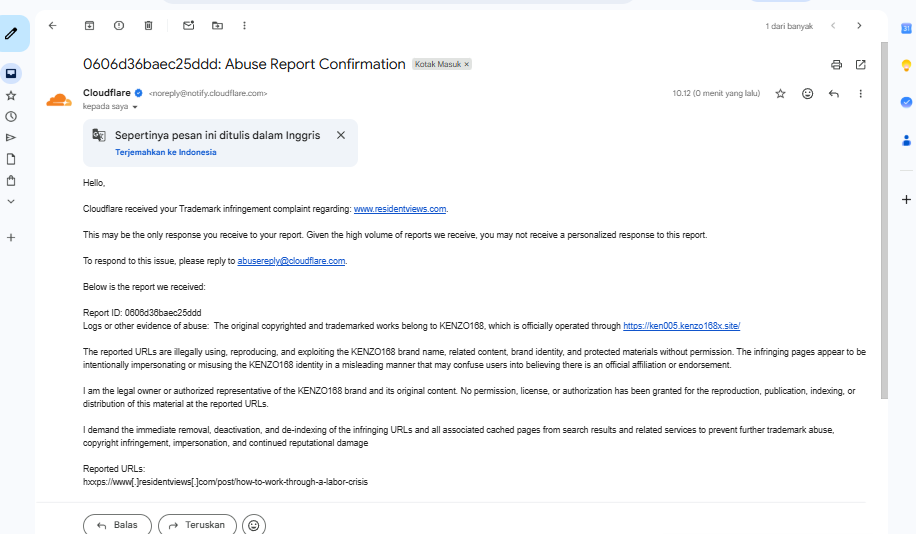The height and width of the screenshot is (534, 916).
Task: Open translate options icon in banner
Action: pyautogui.click(x=99, y=135)
